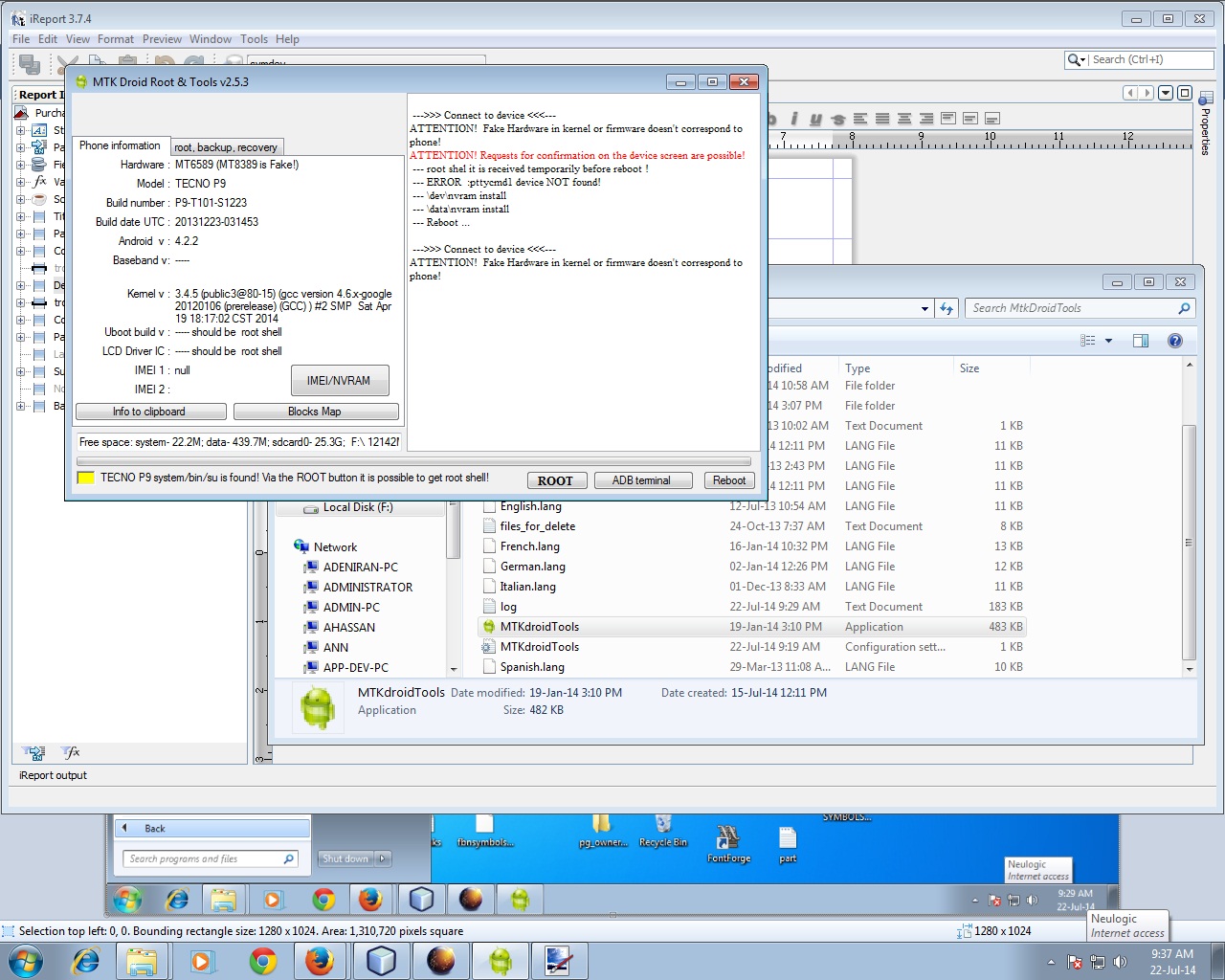Open Explorer address bar history dropdown
The width and height of the screenshot is (1225, 980).
(x=924, y=308)
